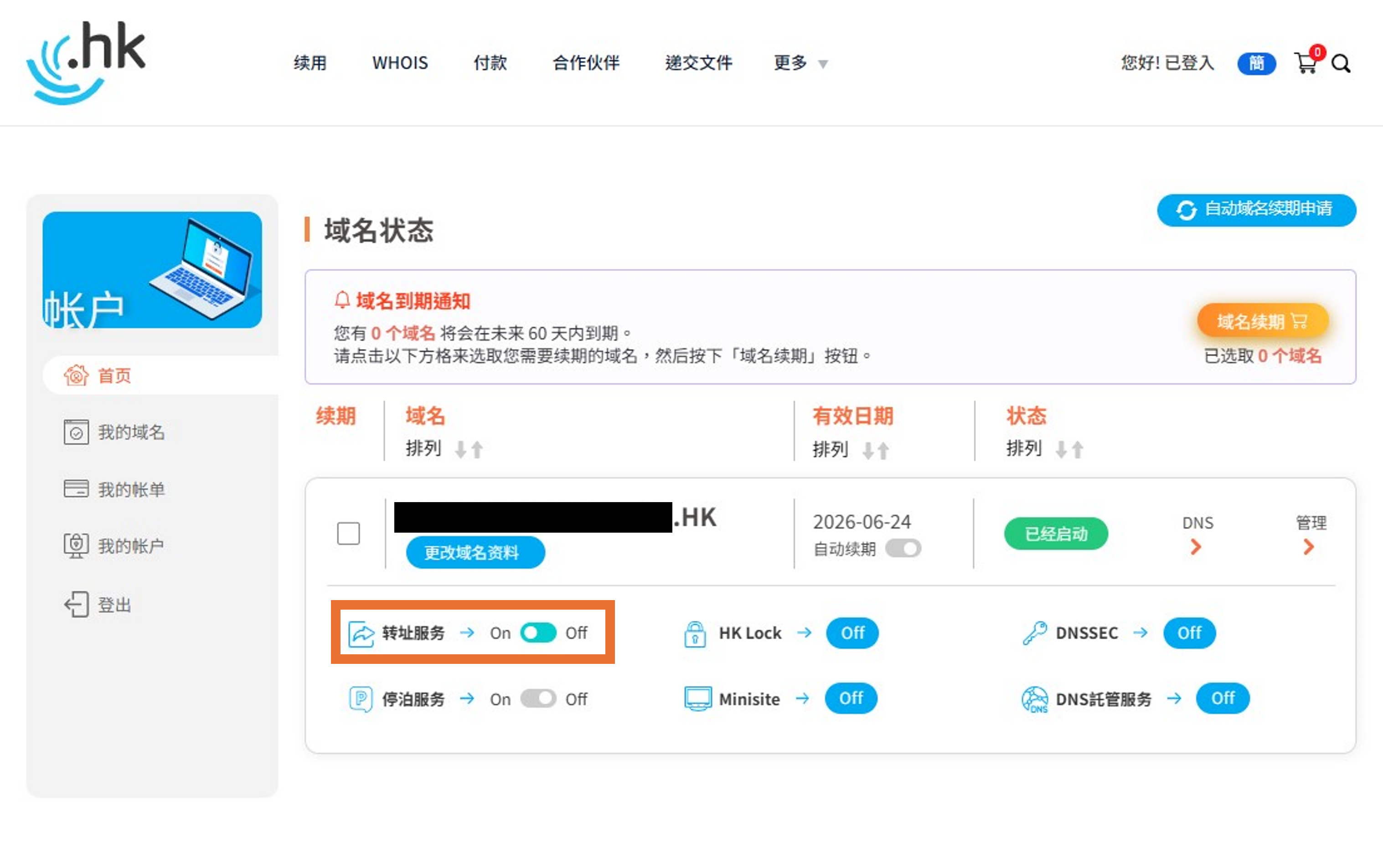Switch the 转址服务 On/Off toggle
This screenshot has width=1383, height=868.
point(538,632)
